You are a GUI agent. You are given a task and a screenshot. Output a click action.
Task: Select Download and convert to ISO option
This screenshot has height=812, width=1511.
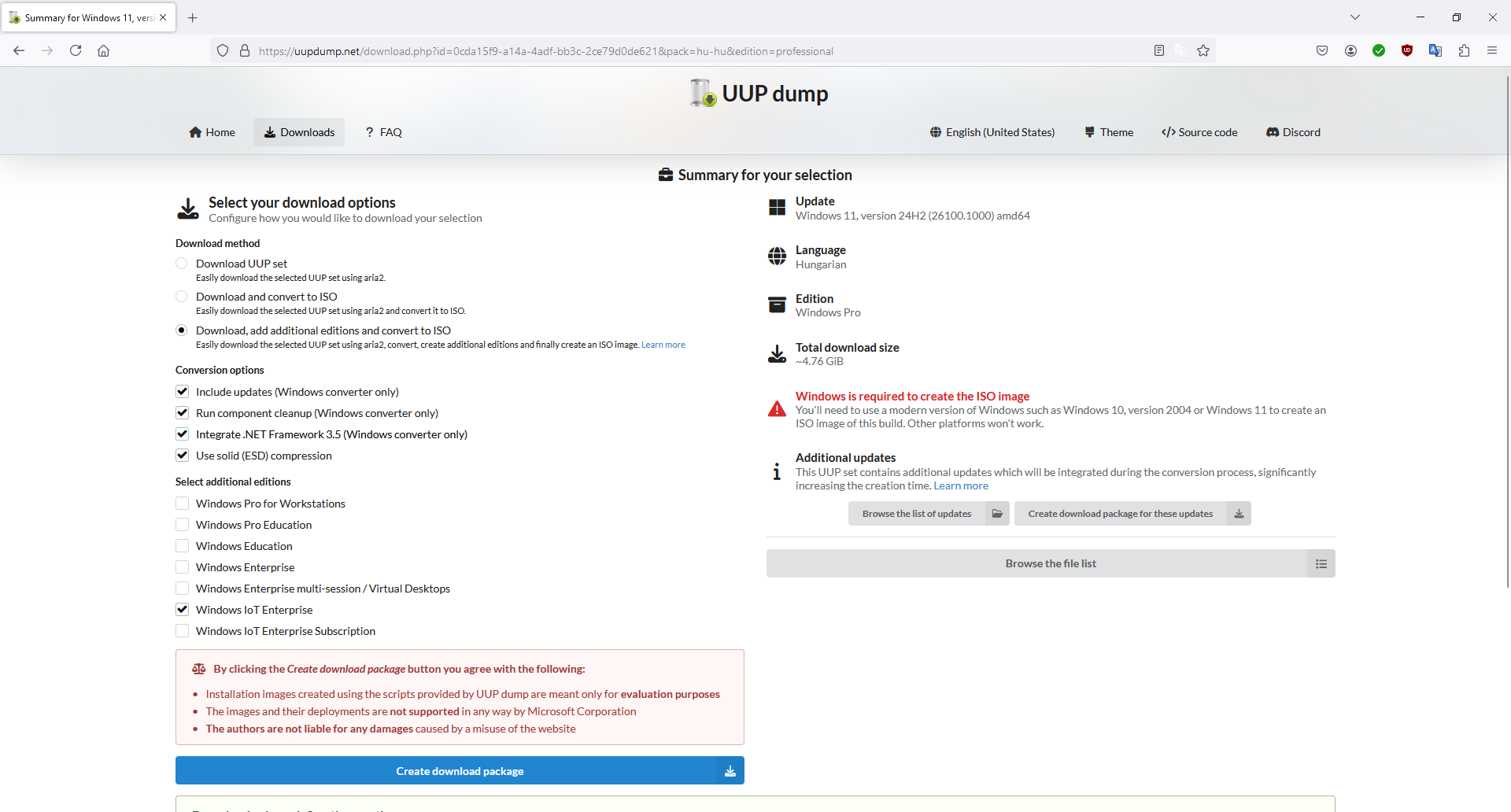[x=182, y=297]
